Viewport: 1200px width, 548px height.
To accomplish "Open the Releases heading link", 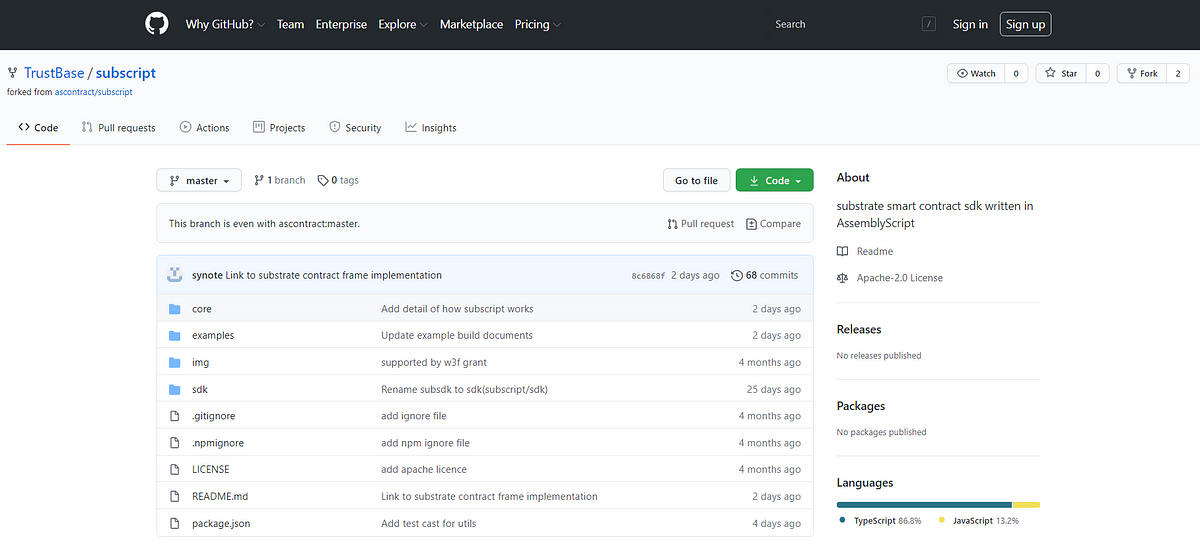I will 859,329.
